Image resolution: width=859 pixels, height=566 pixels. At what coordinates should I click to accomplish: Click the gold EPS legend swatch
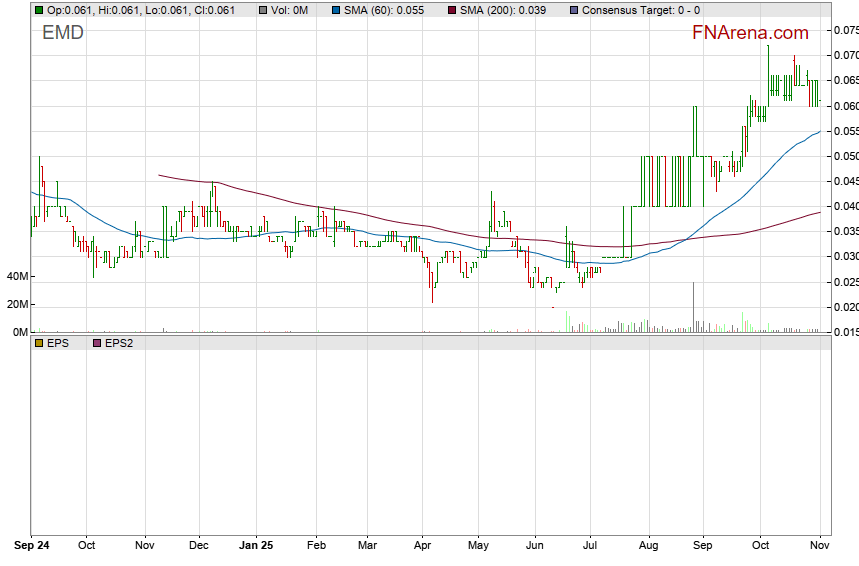(x=39, y=343)
